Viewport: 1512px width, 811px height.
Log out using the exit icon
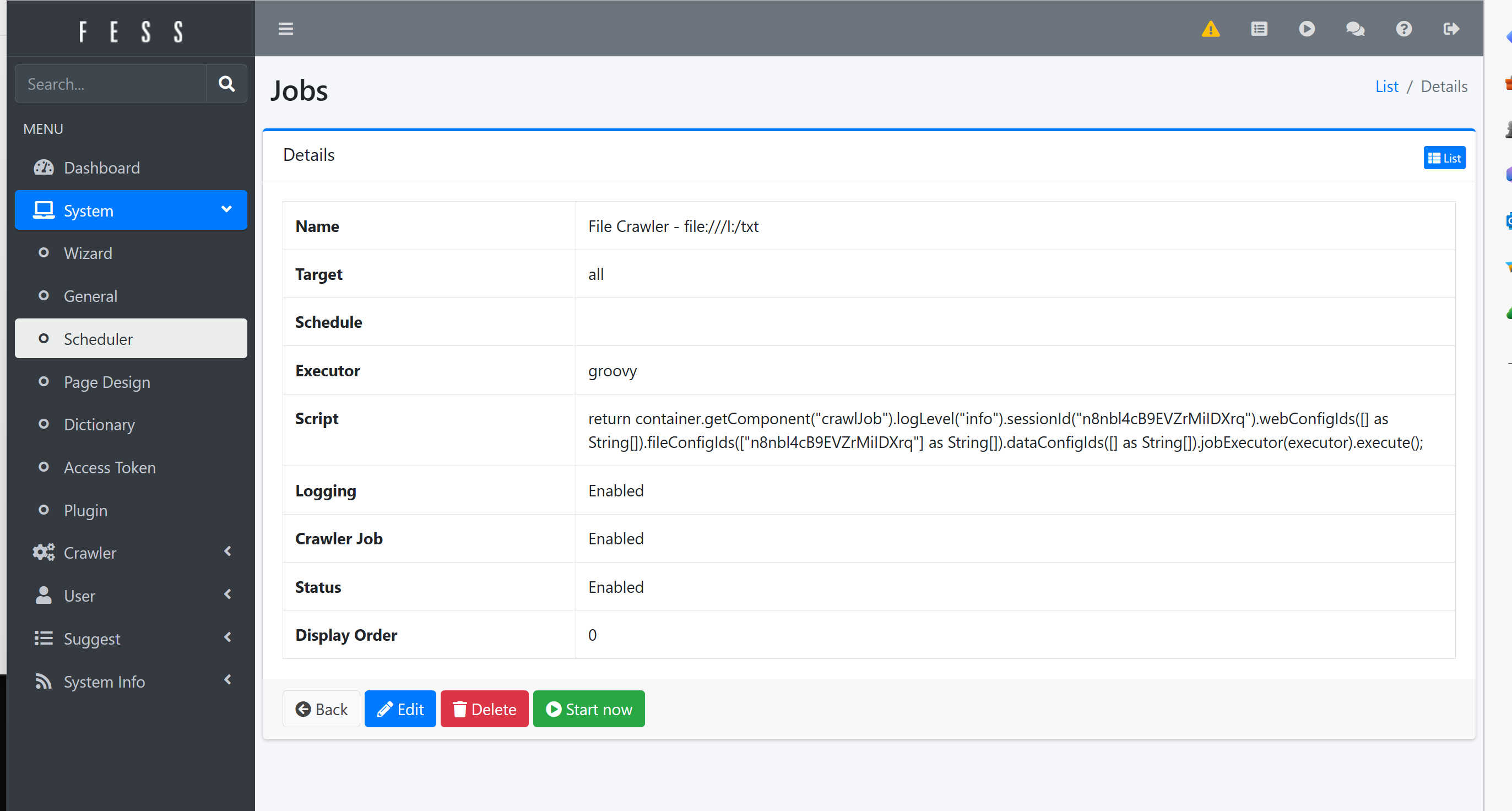(x=1451, y=29)
